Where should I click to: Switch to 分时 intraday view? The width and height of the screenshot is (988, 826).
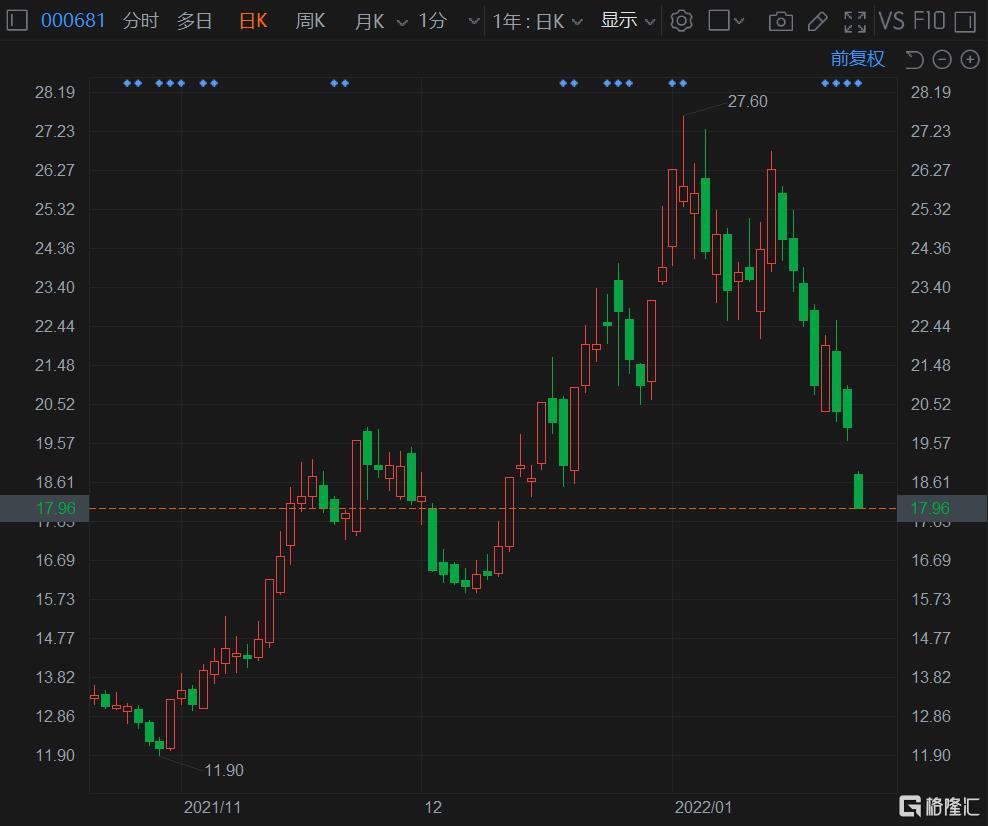pos(141,21)
